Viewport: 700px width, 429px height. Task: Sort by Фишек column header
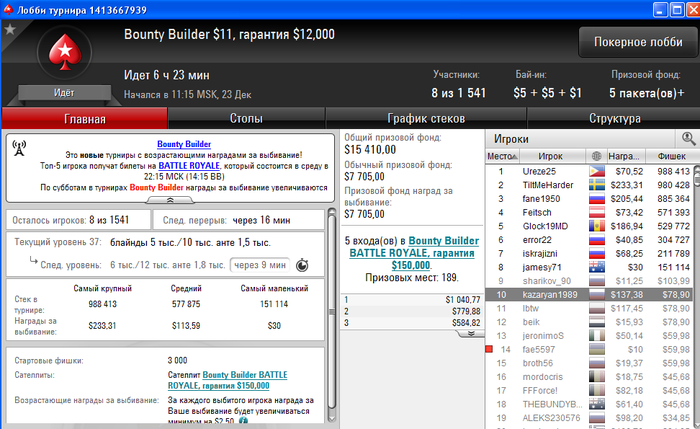[x=671, y=156]
